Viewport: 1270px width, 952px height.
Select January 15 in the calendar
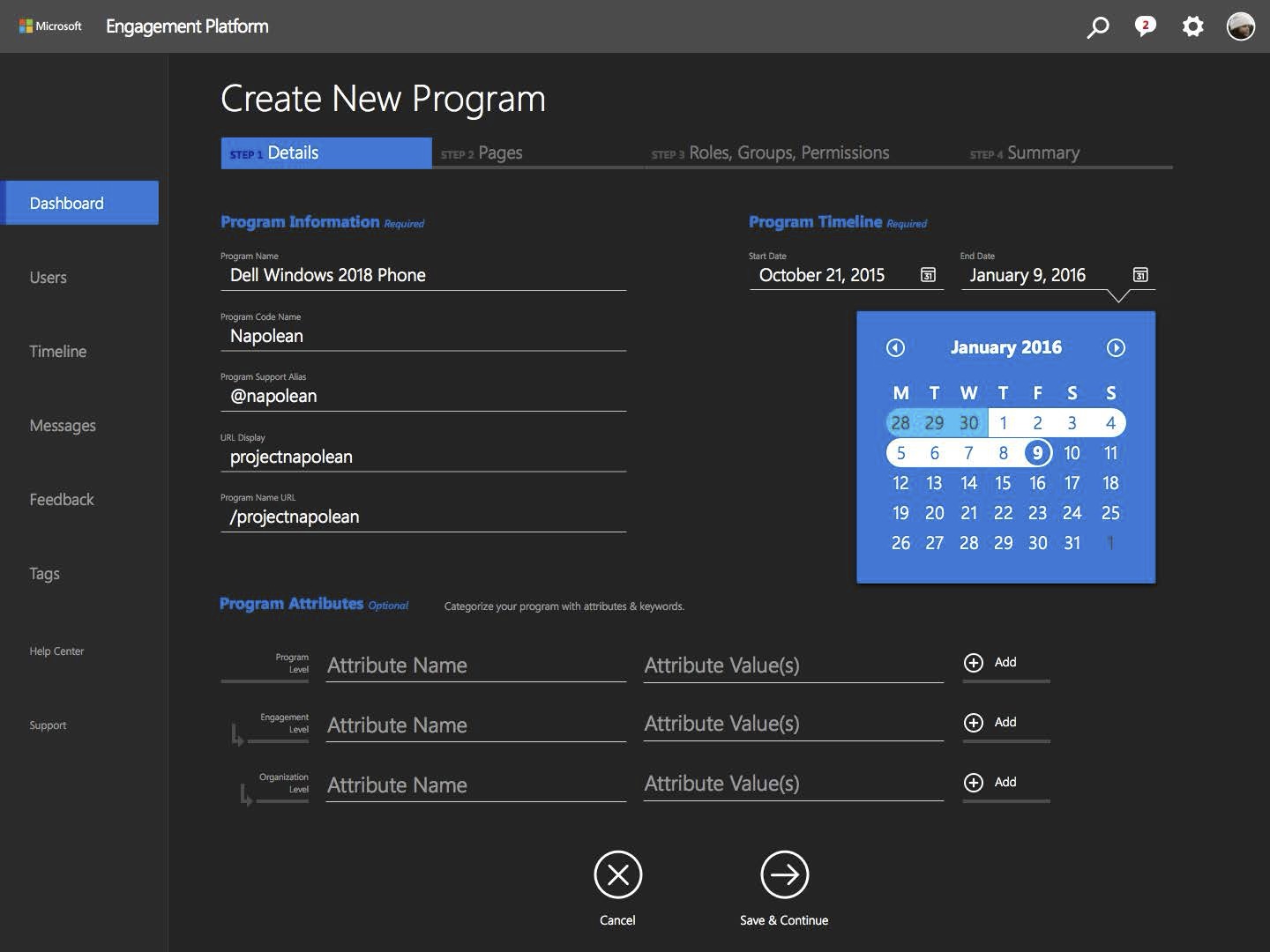(x=1003, y=483)
